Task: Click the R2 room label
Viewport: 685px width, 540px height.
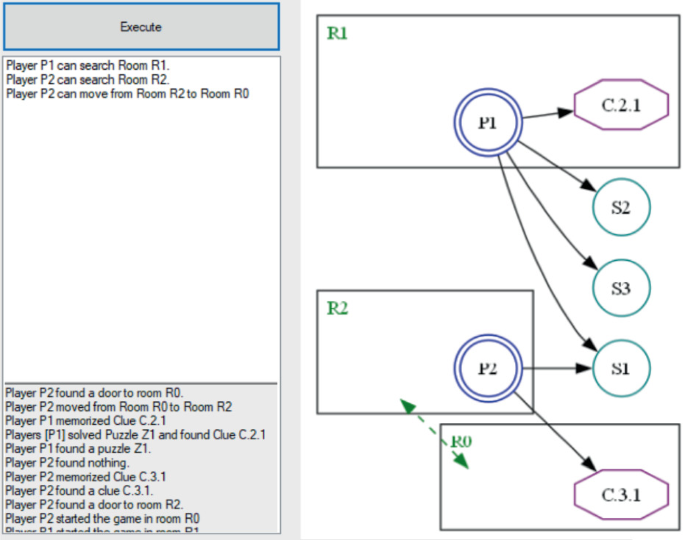Action: 337,308
